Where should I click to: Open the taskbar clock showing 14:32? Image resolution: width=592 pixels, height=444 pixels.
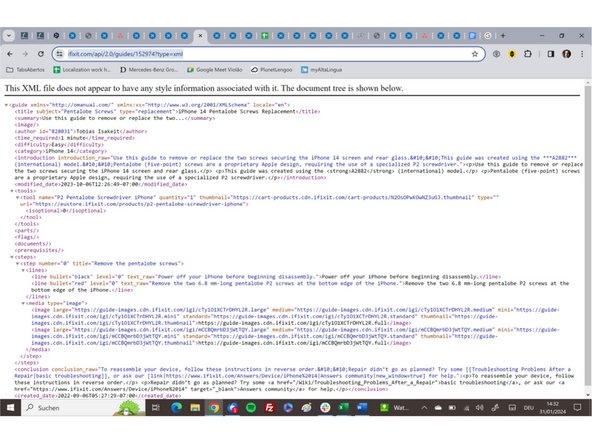tap(552, 408)
